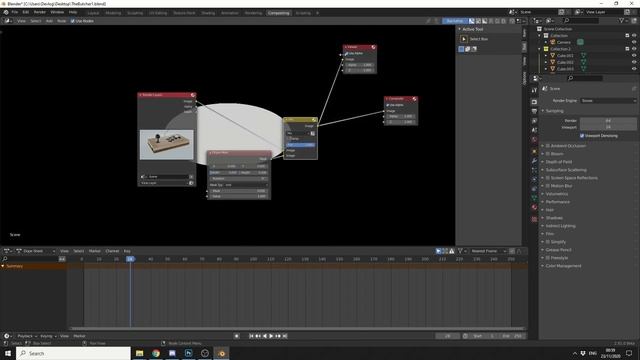Open the Object properties tab
640x360 pixels.
point(534,151)
